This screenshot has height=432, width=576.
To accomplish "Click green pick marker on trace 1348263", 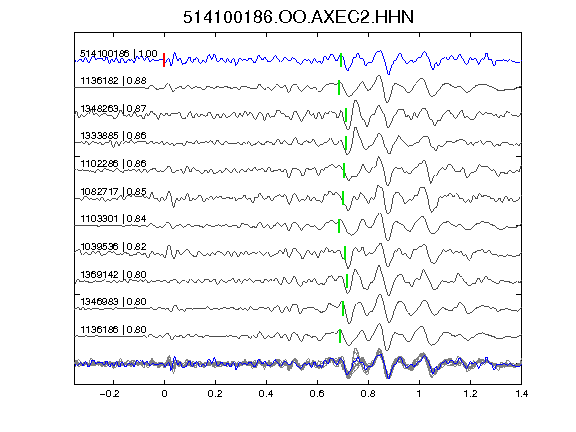I will click(x=346, y=115).
